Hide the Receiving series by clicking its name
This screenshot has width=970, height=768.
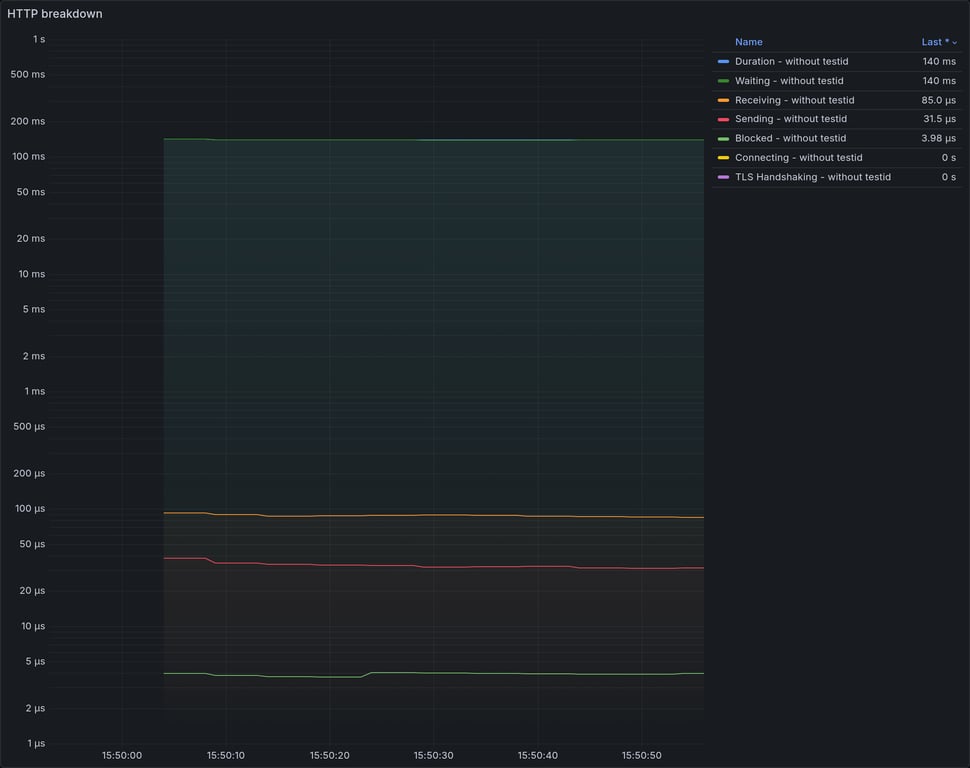click(x=794, y=100)
